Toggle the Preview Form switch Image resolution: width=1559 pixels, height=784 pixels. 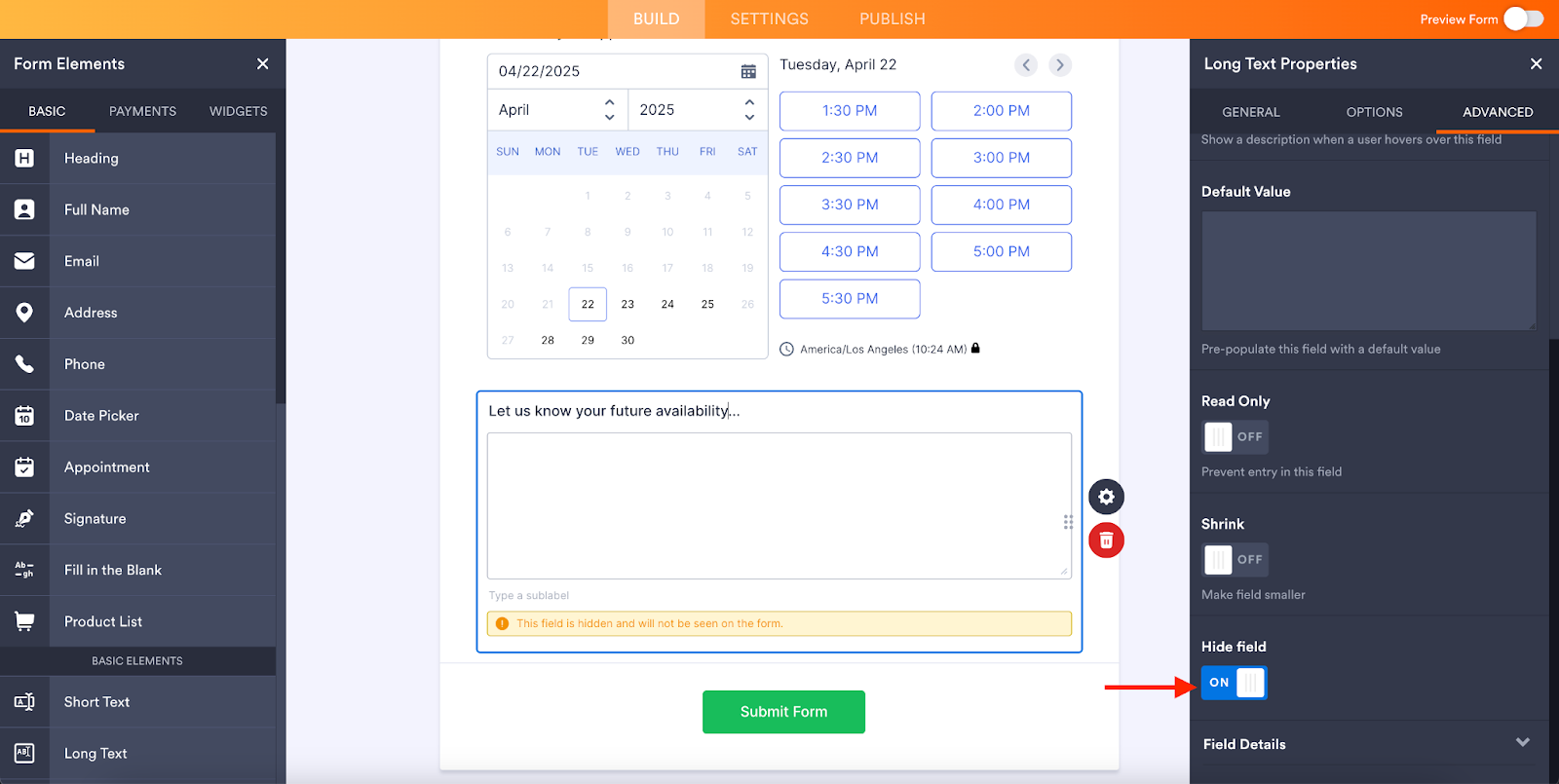pos(1523,19)
